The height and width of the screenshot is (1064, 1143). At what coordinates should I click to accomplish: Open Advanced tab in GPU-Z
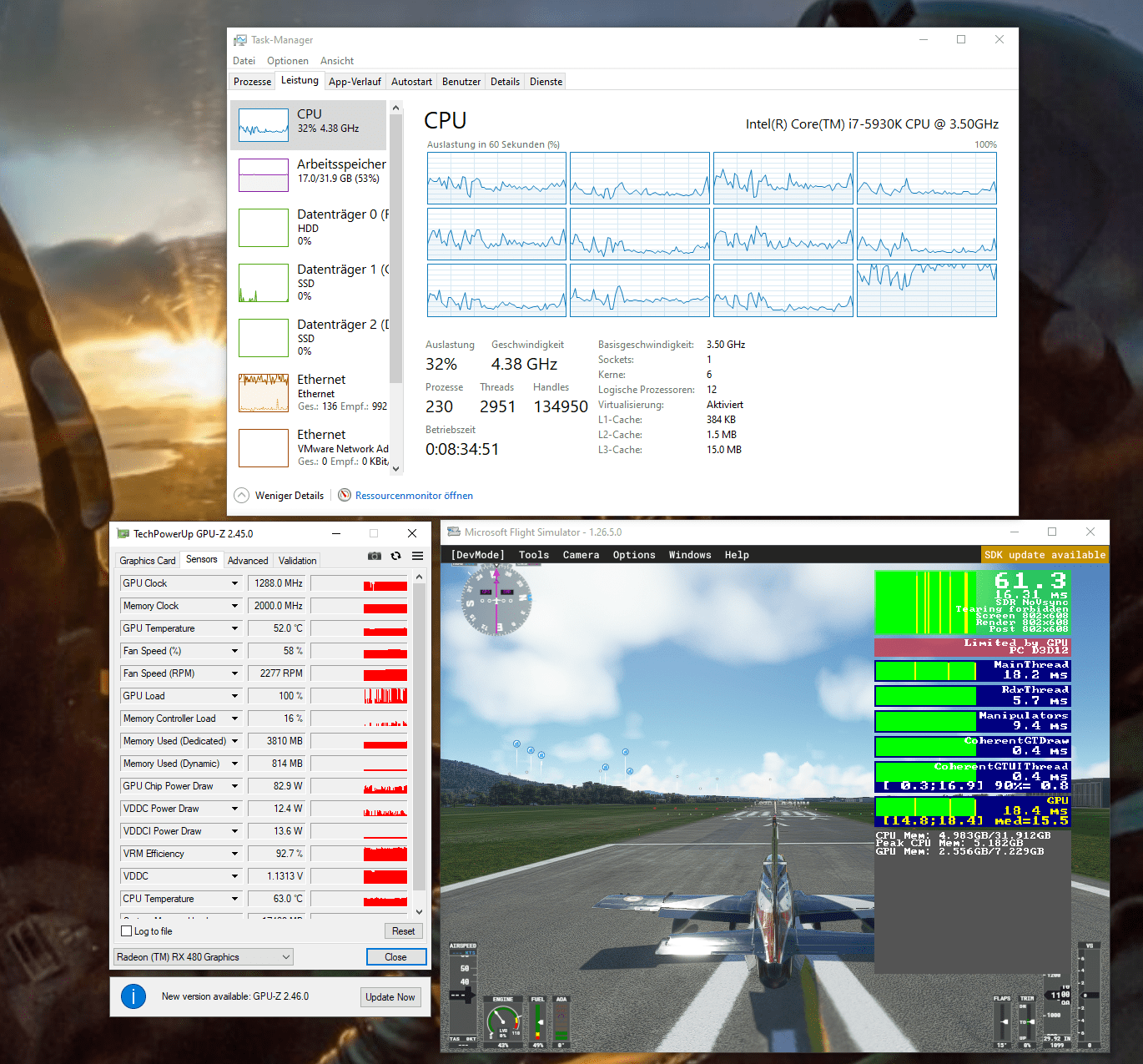tap(248, 561)
